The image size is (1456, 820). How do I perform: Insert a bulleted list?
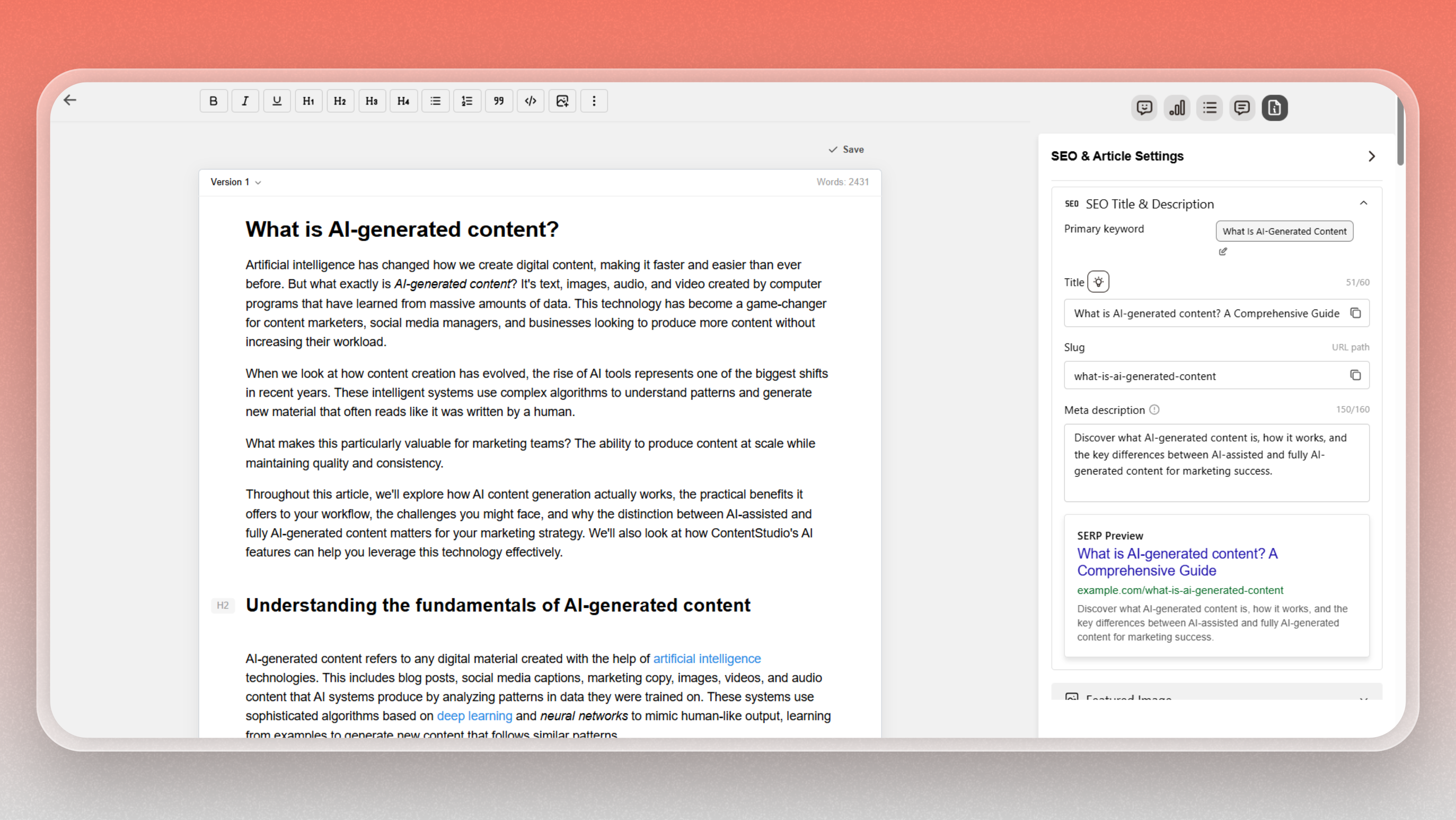pyautogui.click(x=435, y=101)
